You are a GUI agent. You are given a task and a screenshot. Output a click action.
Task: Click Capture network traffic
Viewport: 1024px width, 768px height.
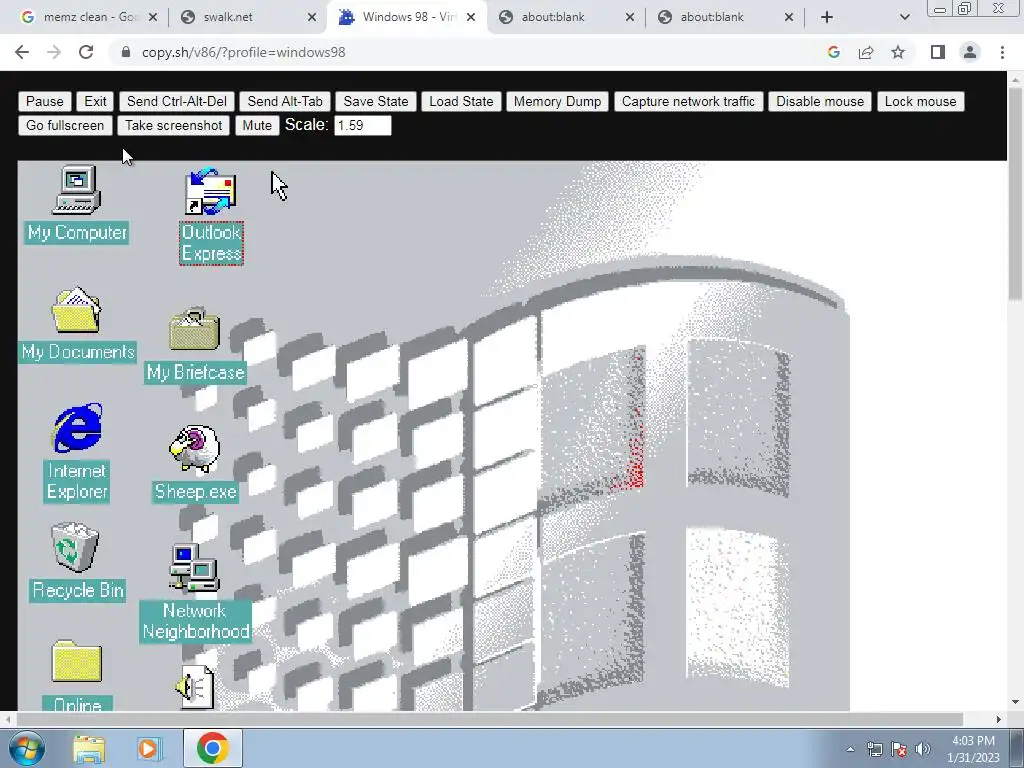688,101
